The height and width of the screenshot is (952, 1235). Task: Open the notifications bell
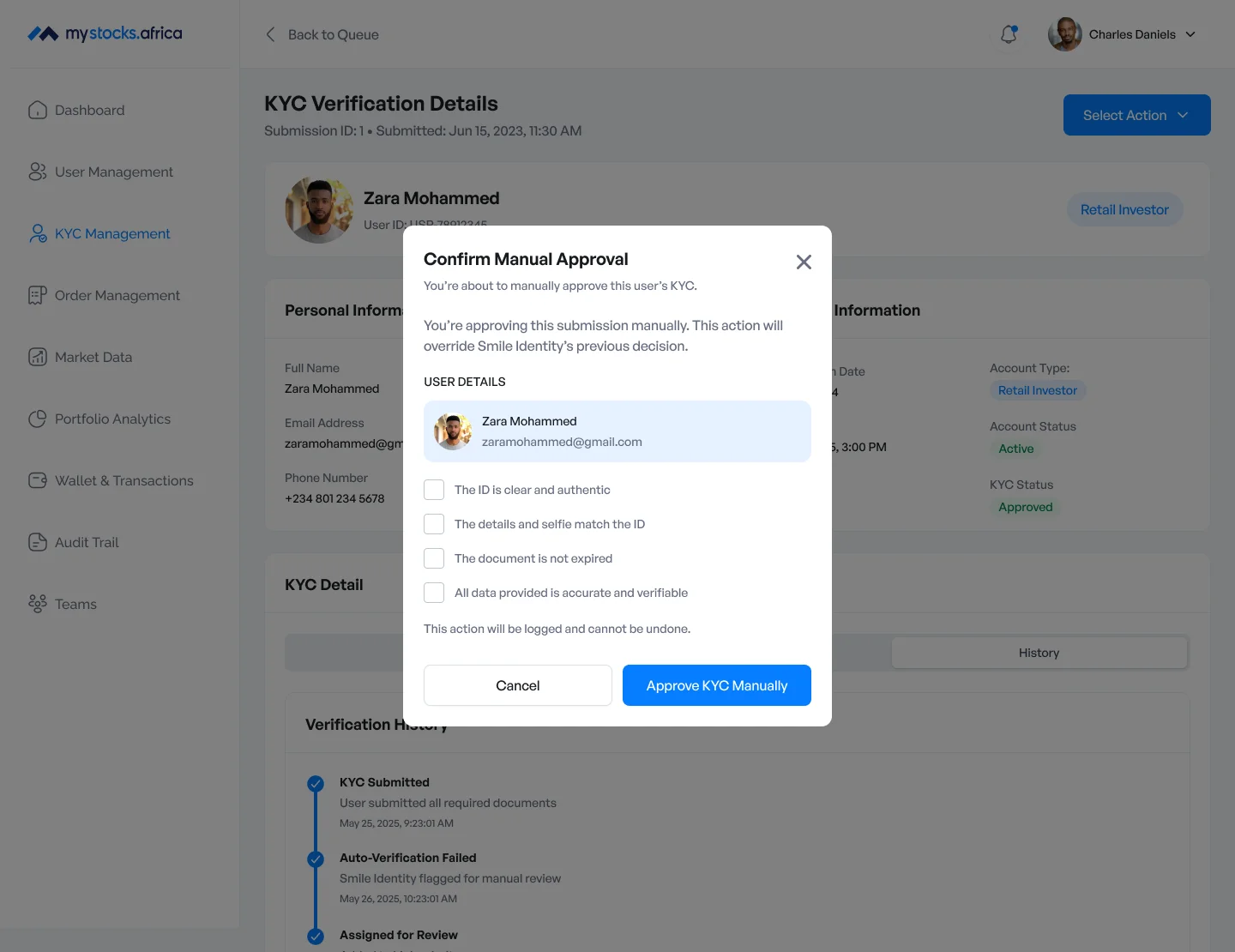click(x=1009, y=34)
